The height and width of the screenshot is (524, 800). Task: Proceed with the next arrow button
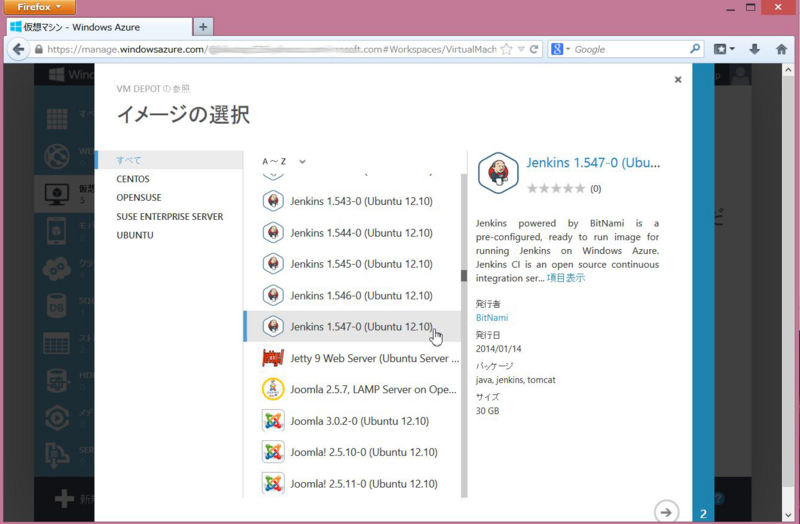[666, 512]
